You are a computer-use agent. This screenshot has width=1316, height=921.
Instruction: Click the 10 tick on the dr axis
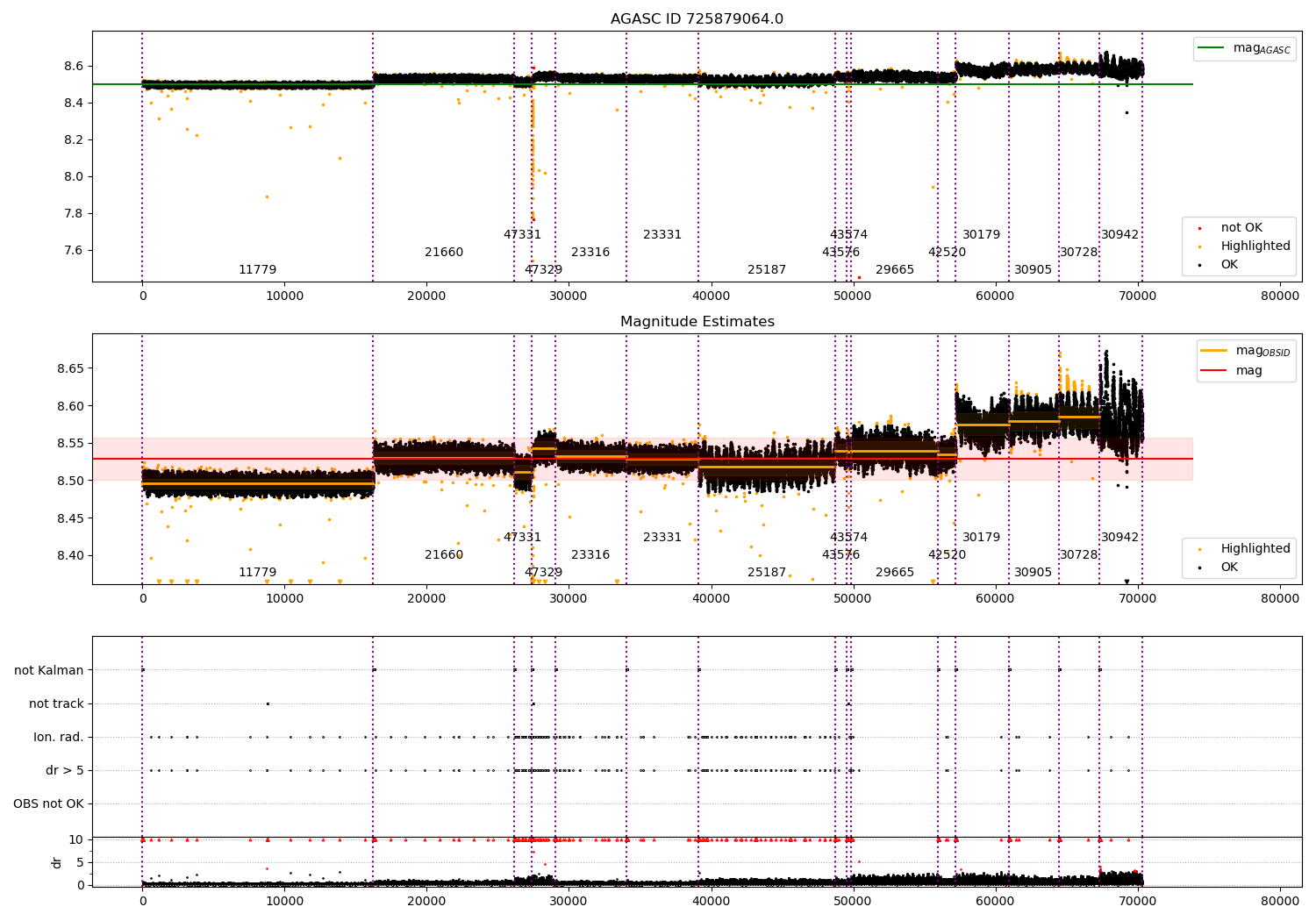pyautogui.click(x=76, y=840)
